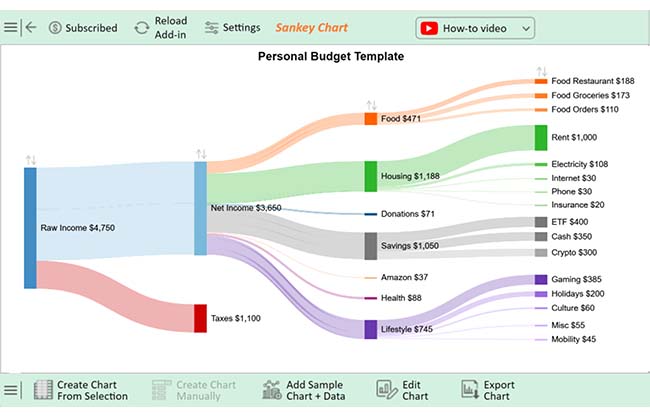
Task: Open Settings sliders icon
Action: (x=211, y=28)
